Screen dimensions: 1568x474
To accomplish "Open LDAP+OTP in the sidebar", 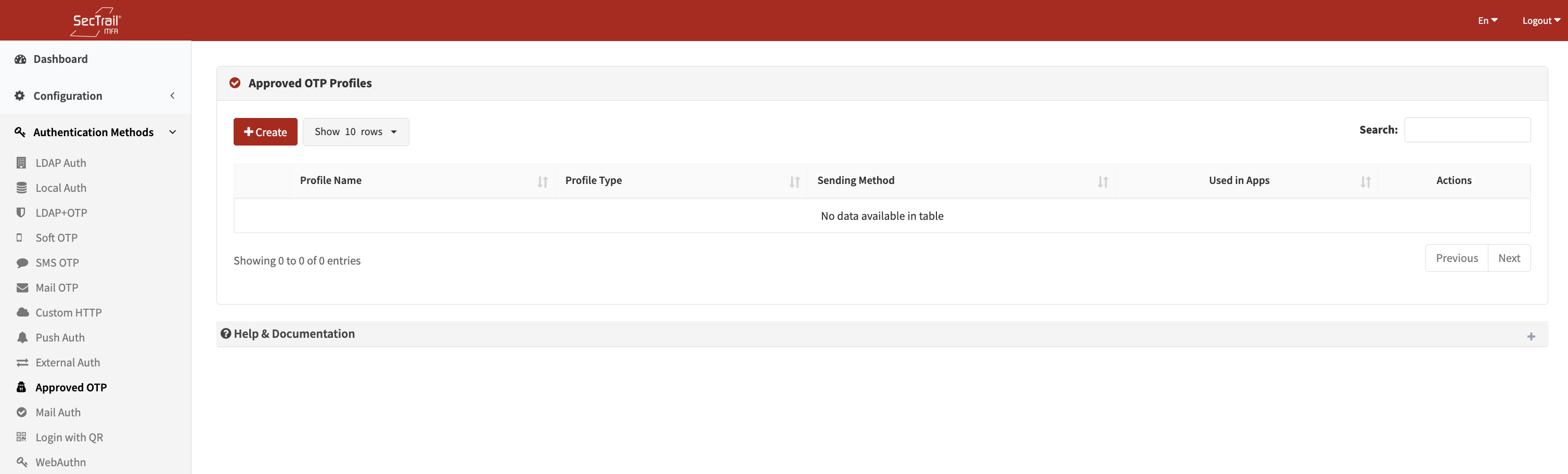I will (x=61, y=213).
